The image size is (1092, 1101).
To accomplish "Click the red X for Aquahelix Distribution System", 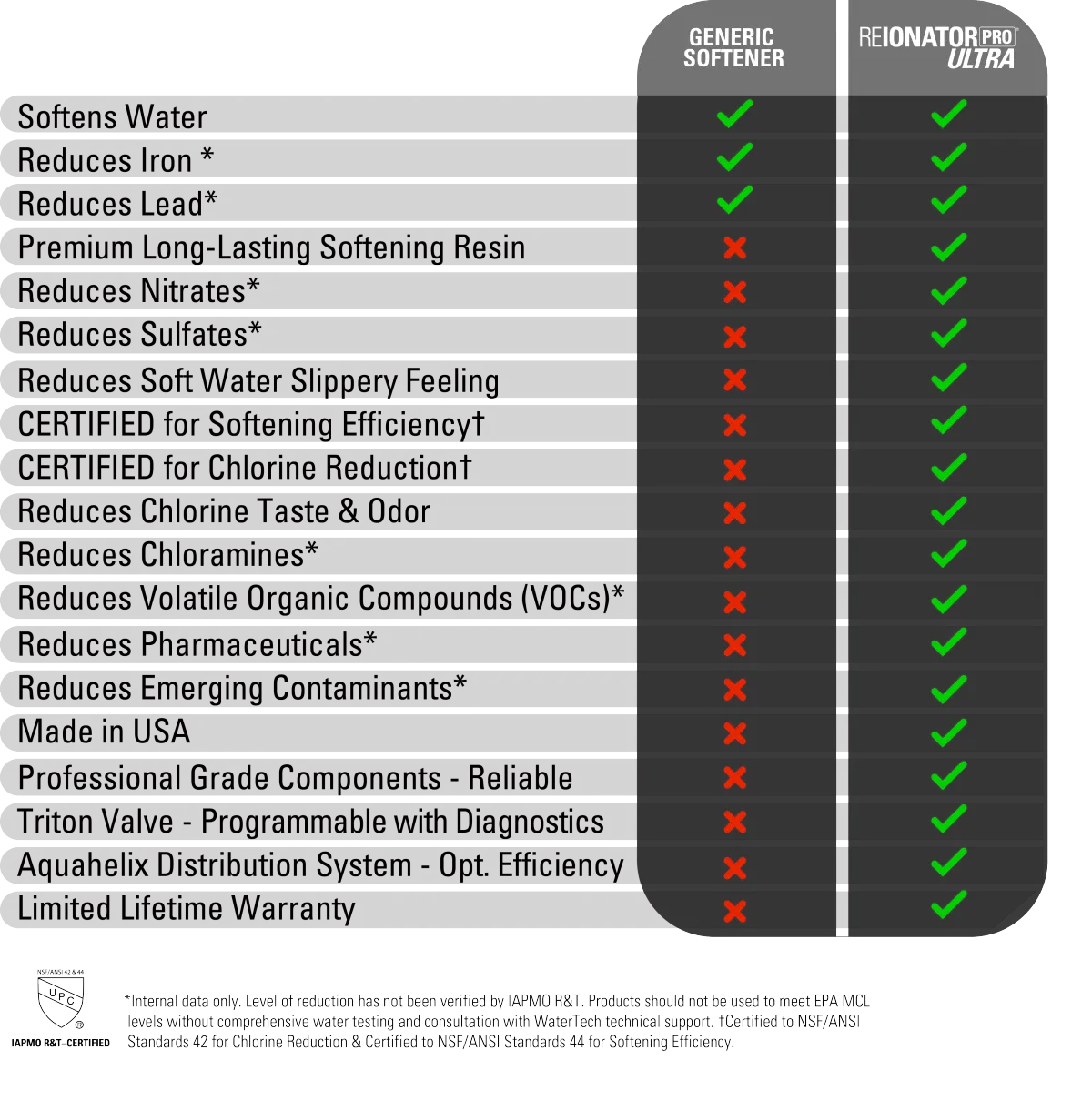I will (735, 868).
